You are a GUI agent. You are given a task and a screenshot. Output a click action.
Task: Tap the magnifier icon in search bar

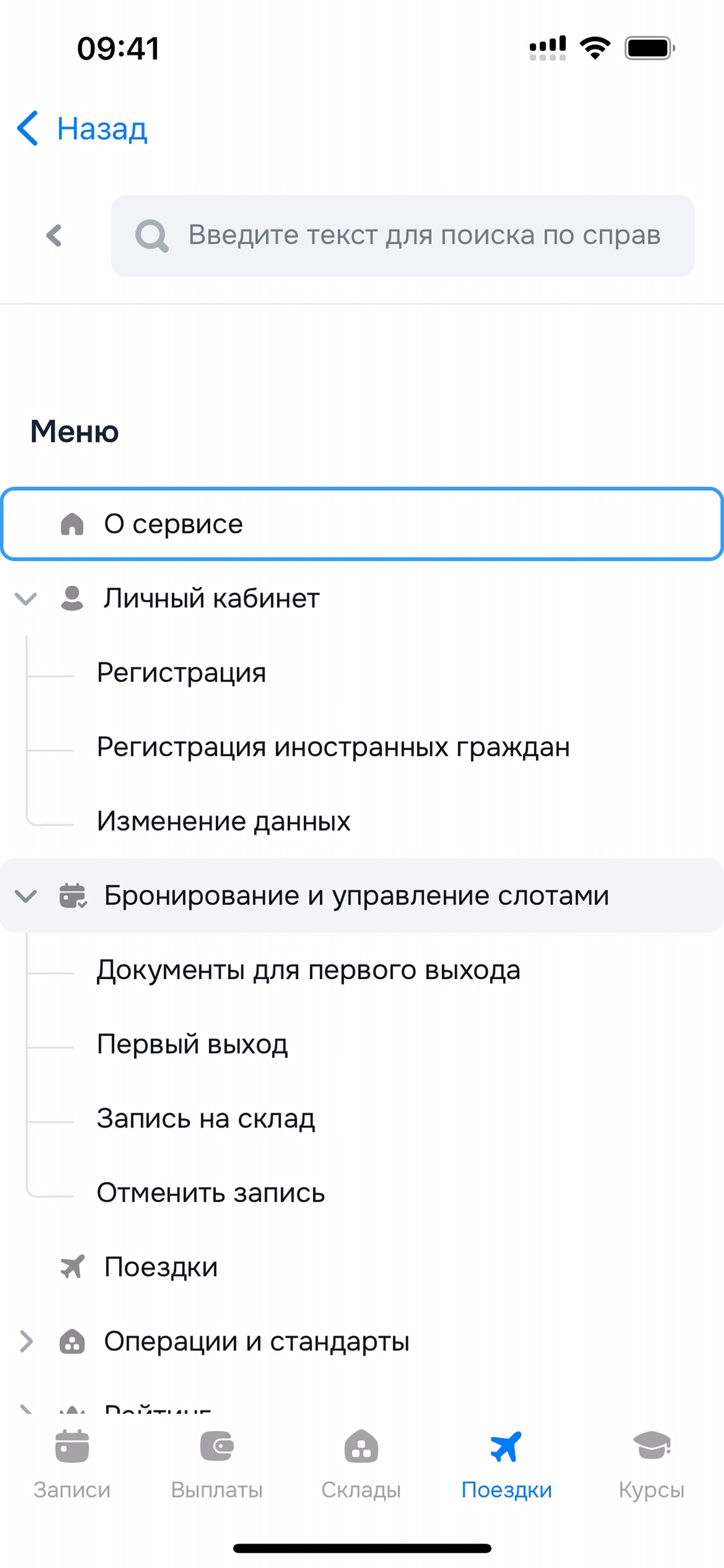coord(152,236)
